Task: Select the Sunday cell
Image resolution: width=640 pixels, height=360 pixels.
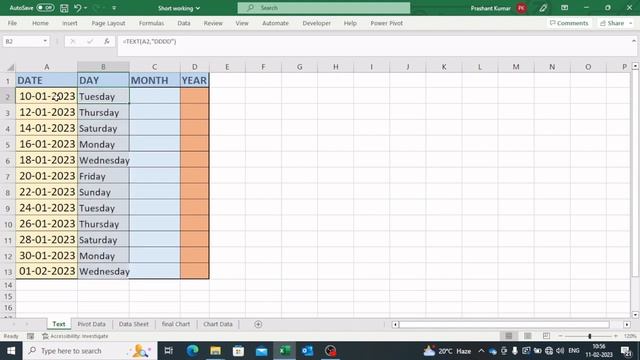Action: [x=103, y=192]
